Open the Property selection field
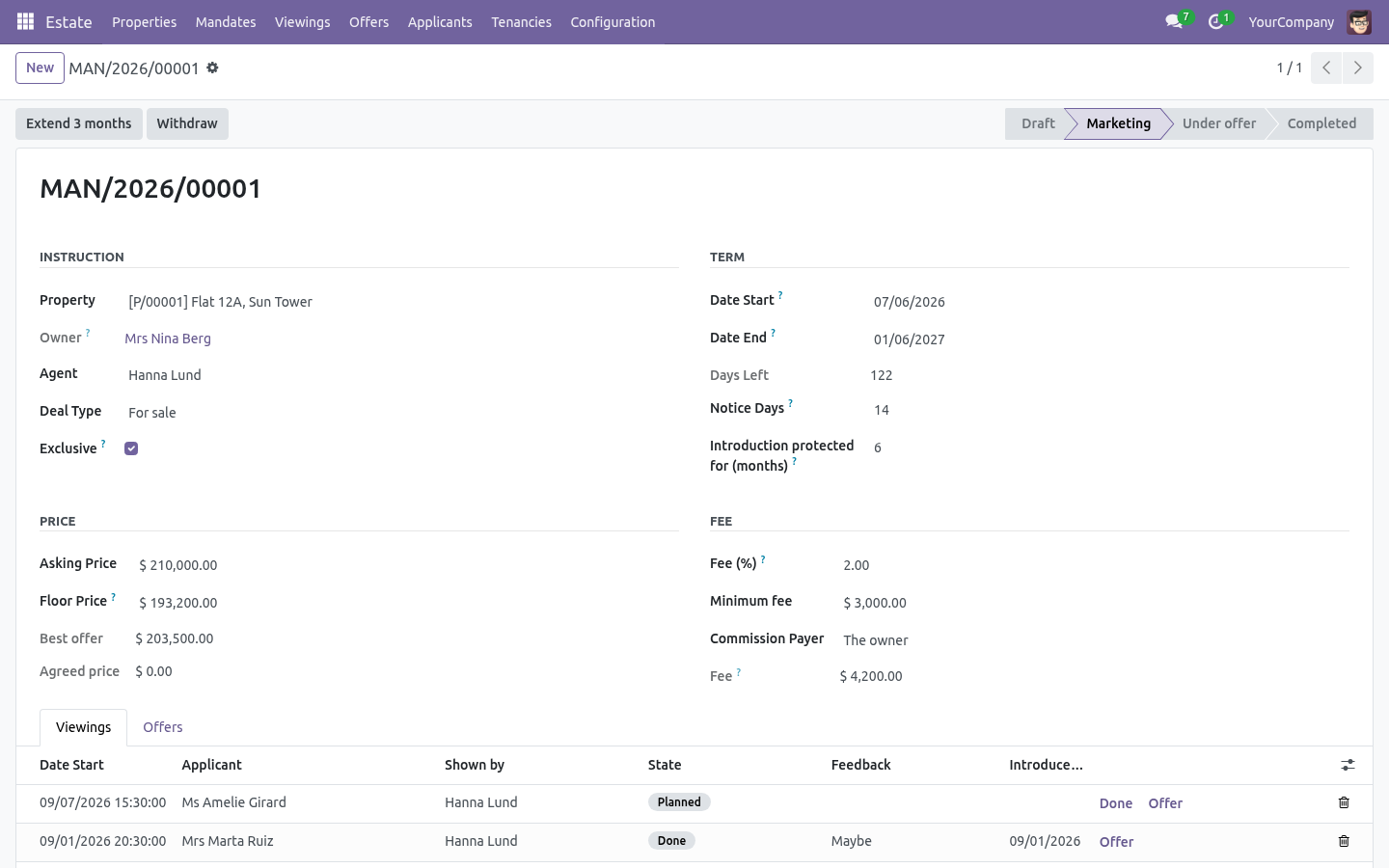 (x=401, y=302)
